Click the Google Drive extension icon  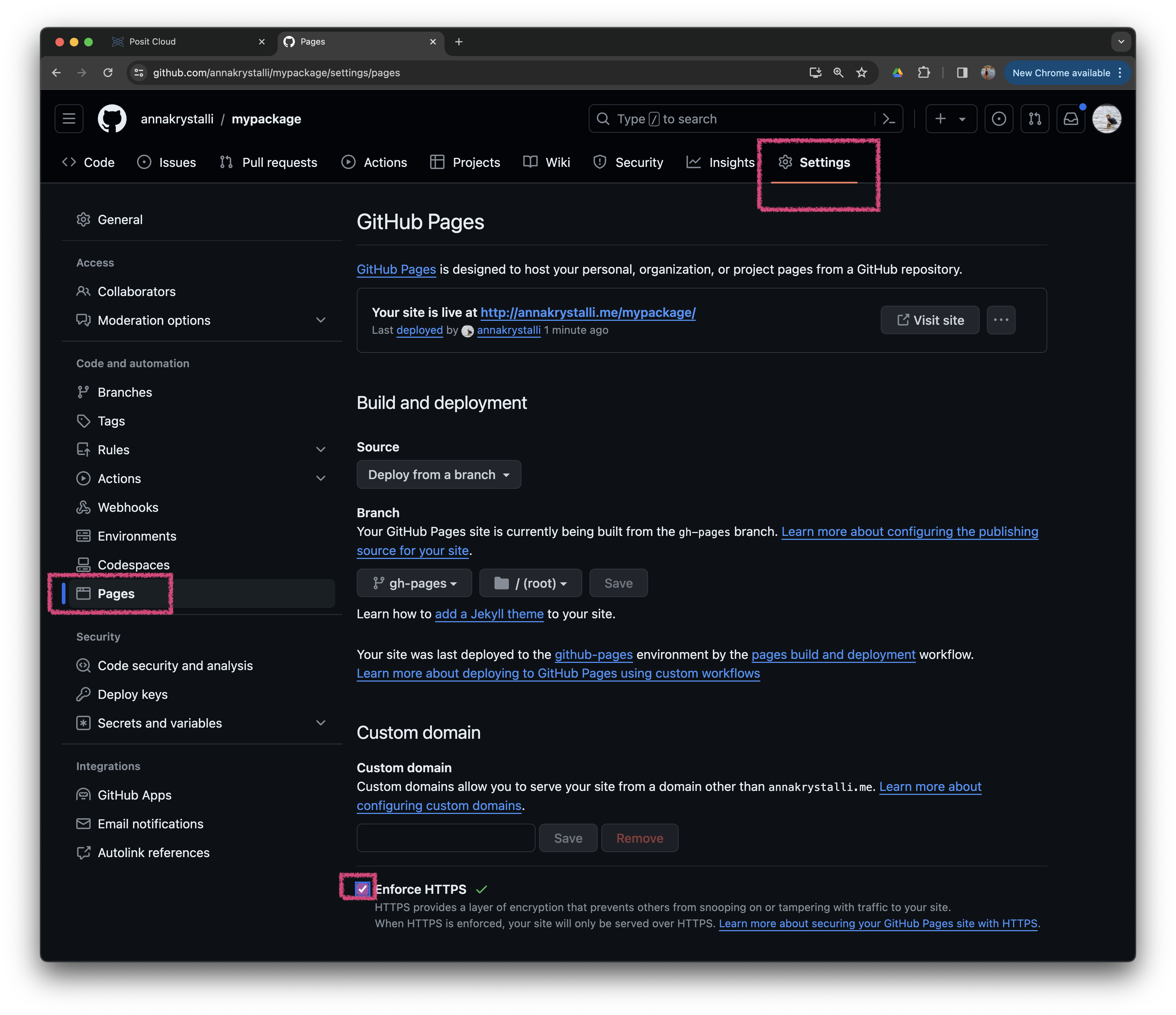tap(897, 73)
